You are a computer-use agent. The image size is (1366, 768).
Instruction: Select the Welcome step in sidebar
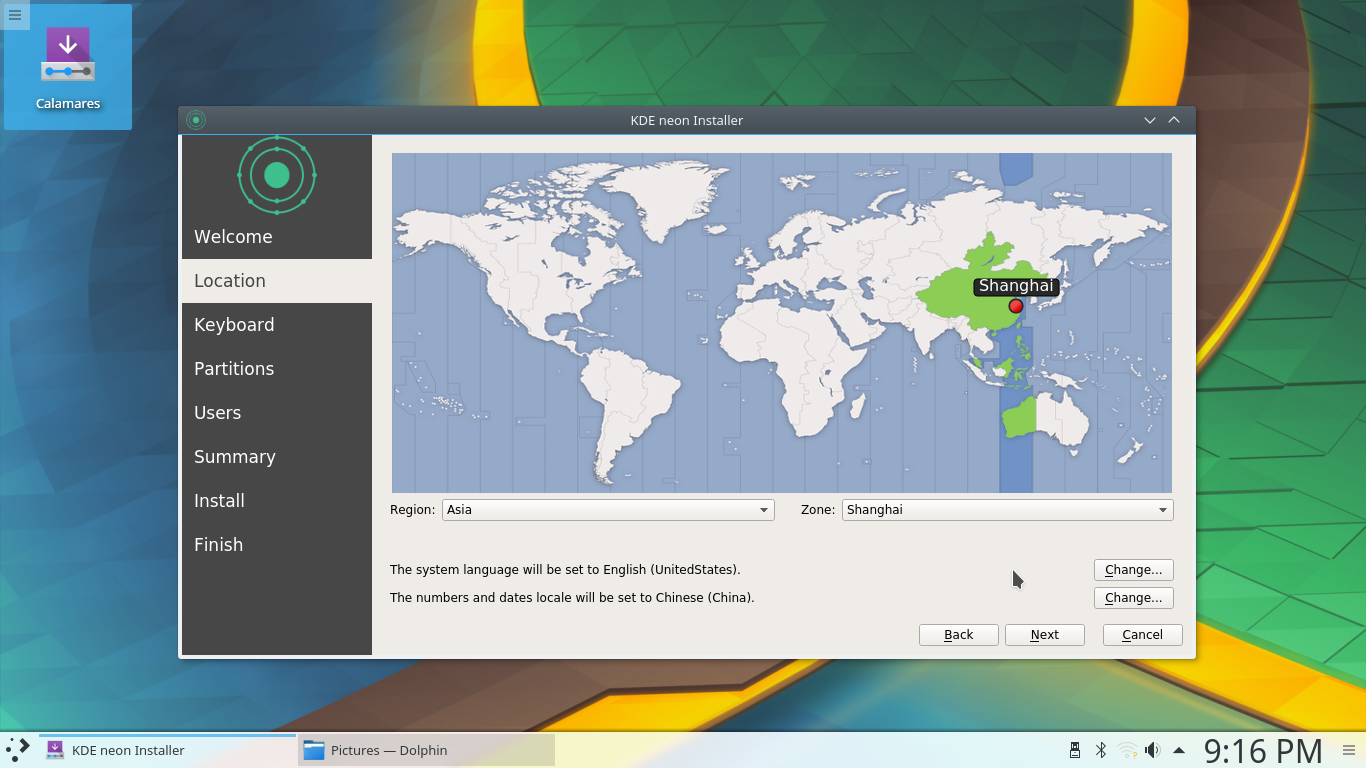point(277,237)
